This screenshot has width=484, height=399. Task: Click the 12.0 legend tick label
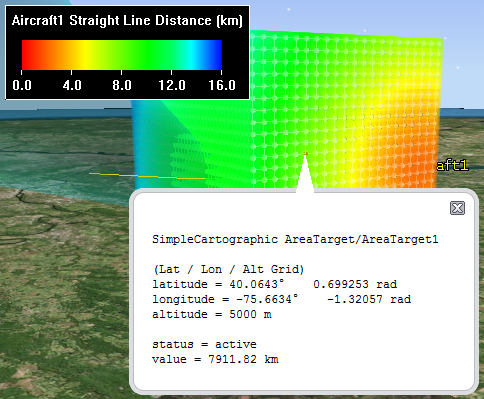pos(172,85)
